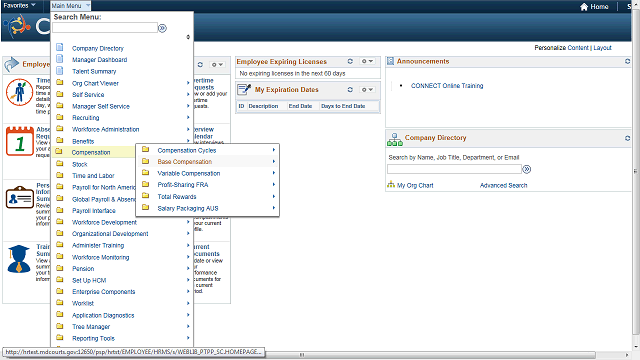Select the Recruiting menu item
640x360 pixels.
[x=86, y=118]
